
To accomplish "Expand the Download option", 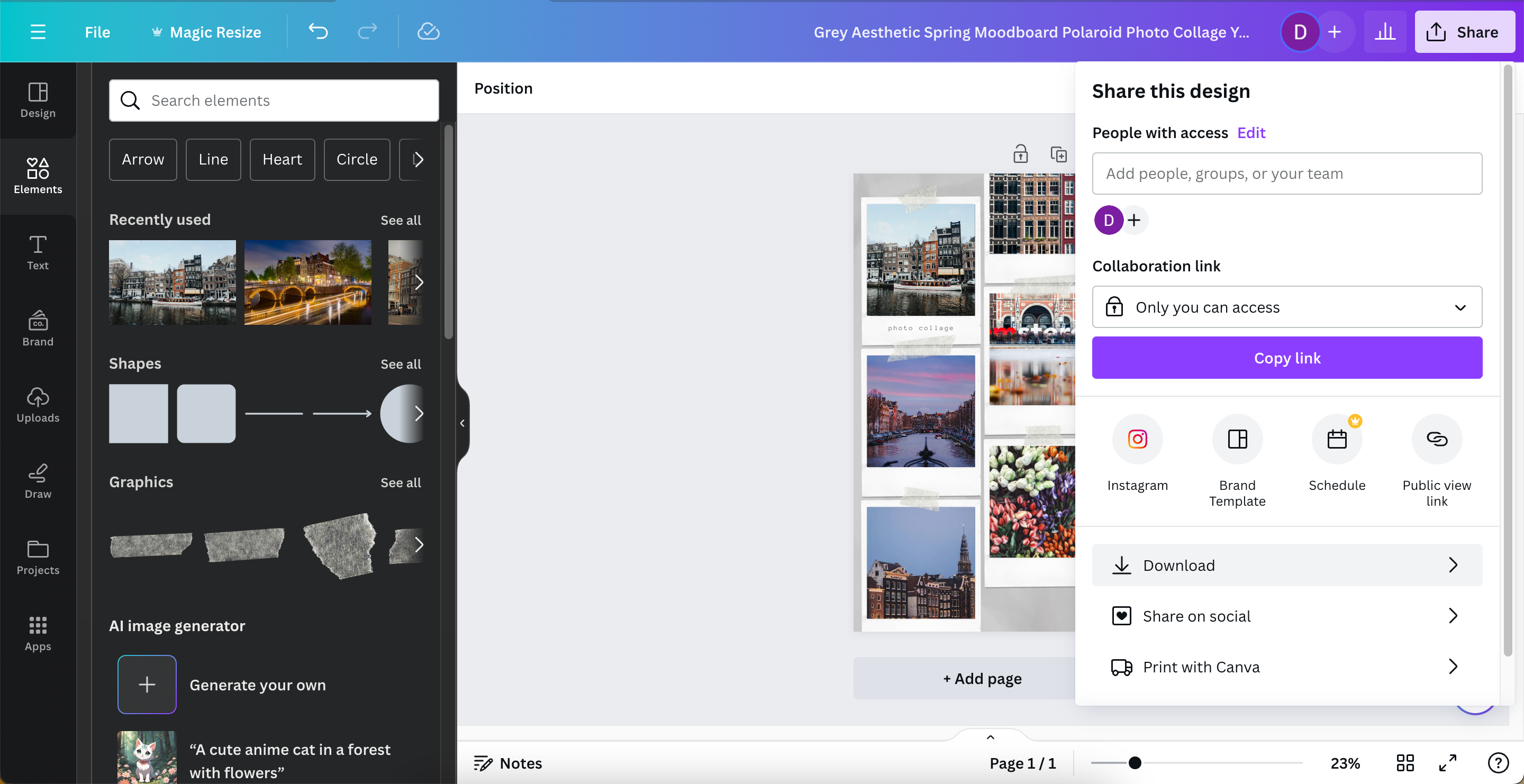I will click(x=1286, y=564).
